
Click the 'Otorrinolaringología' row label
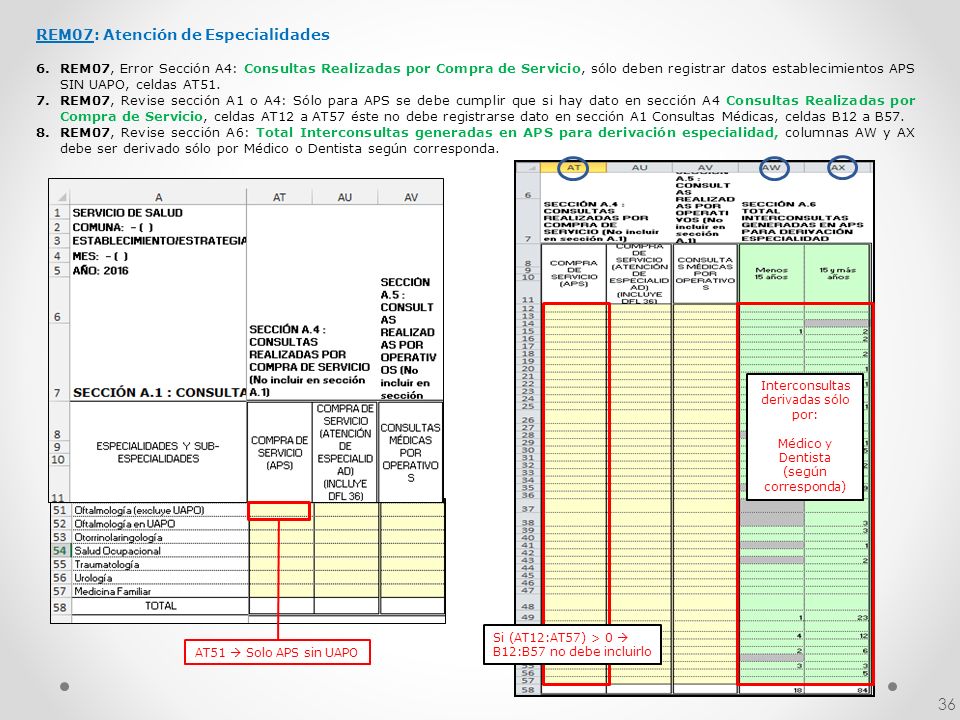[118, 538]
